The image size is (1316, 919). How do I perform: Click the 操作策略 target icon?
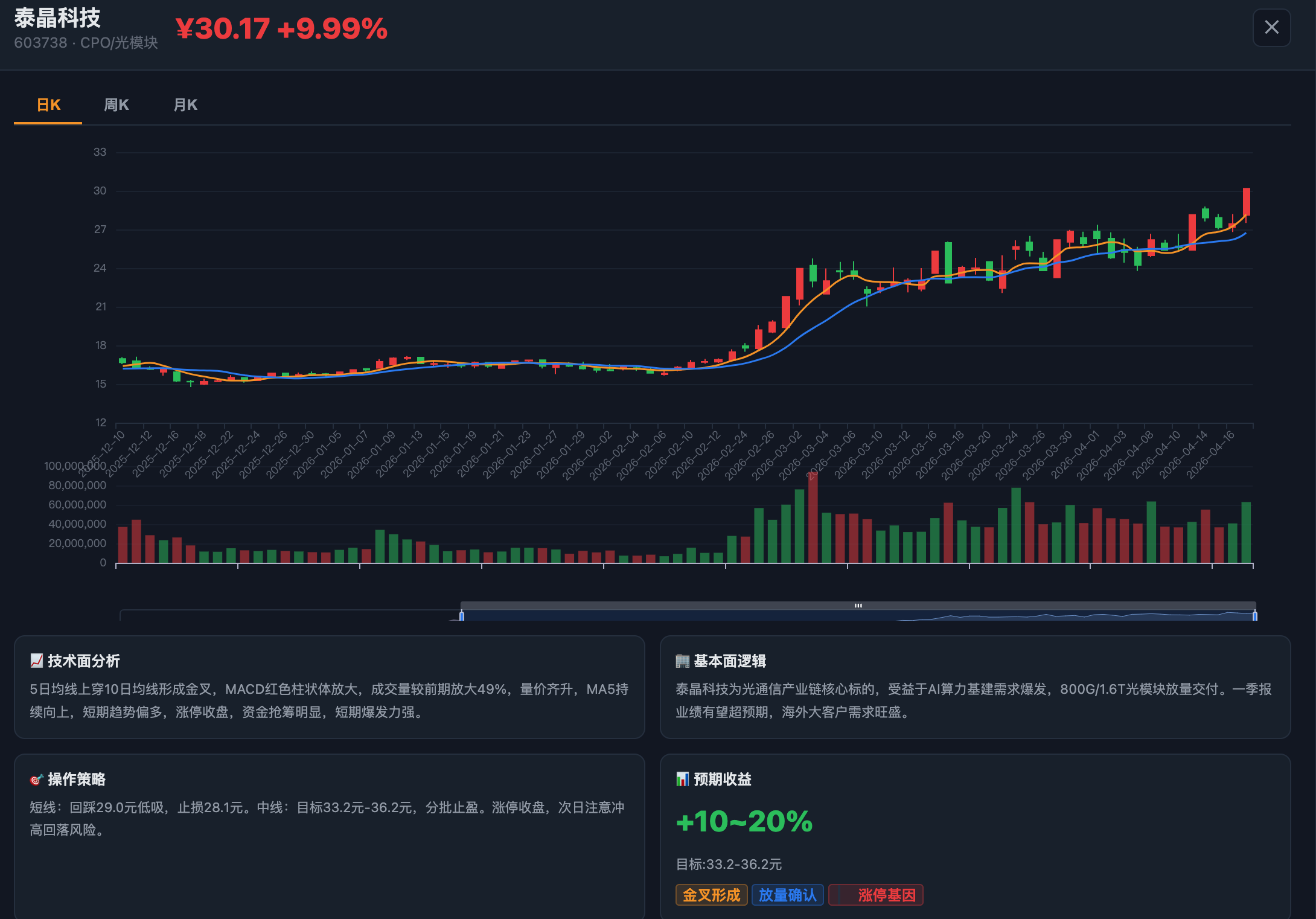(x=36, y=780)
